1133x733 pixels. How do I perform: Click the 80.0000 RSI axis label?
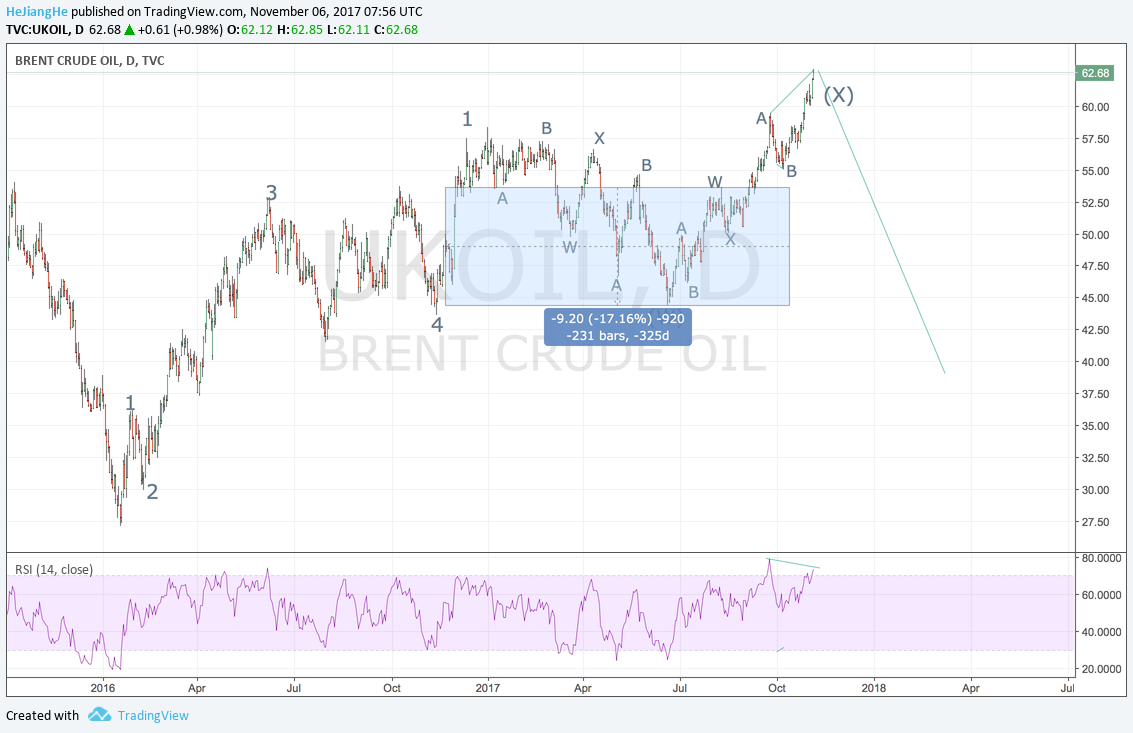[x=1101, y=558]
